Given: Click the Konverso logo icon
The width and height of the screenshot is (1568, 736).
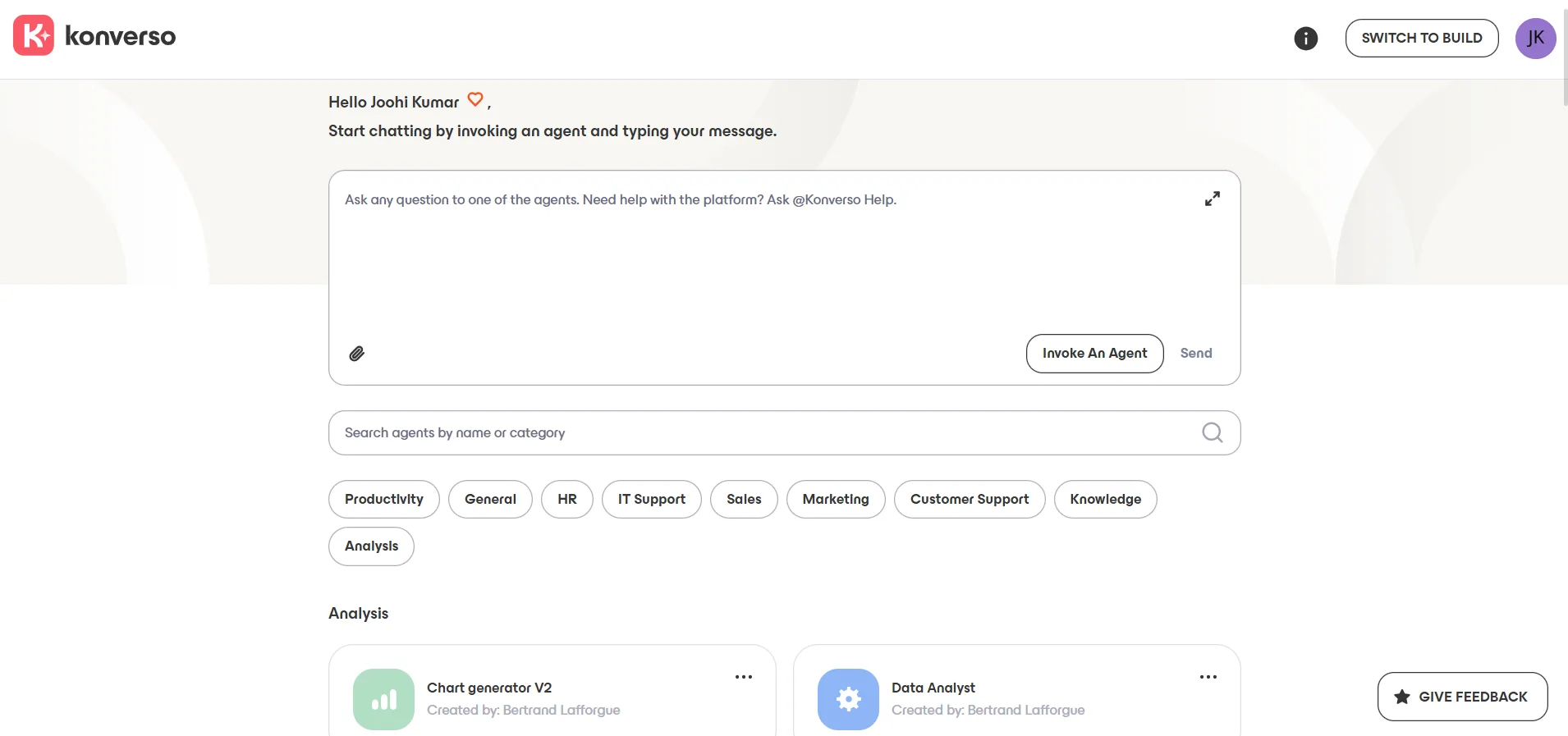Looking at the screenshot, I should [34, 35].
